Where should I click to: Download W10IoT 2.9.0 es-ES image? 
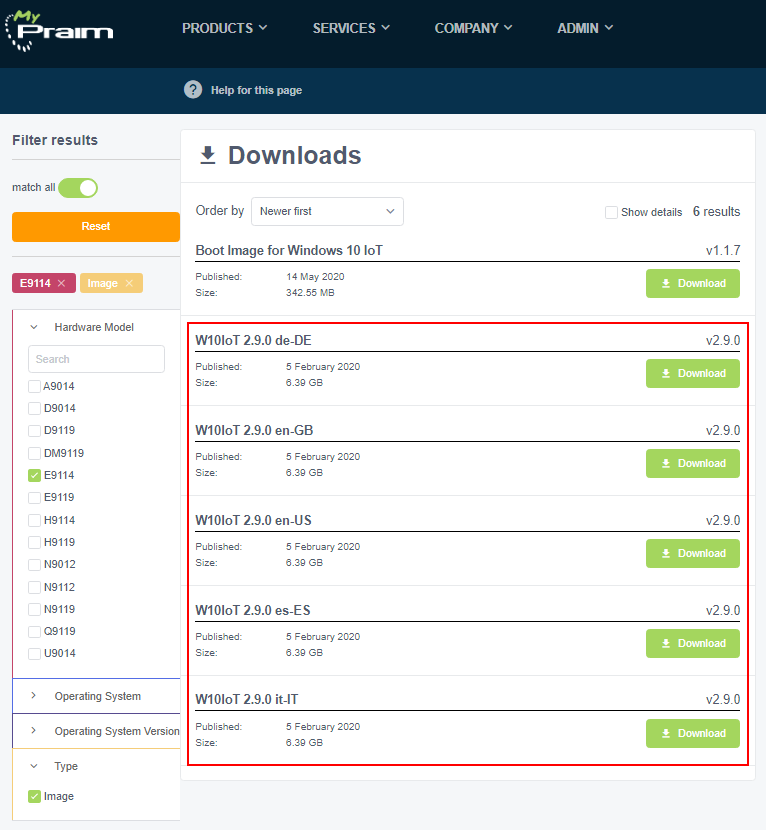[x=692, y=644]
